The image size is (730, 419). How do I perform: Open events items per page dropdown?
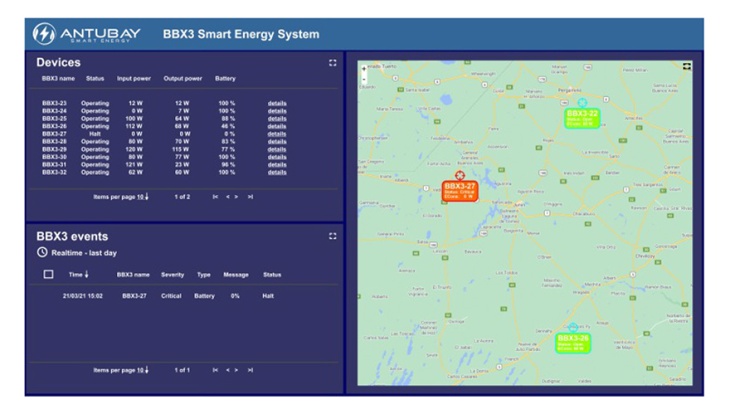(x=143, y=370)
